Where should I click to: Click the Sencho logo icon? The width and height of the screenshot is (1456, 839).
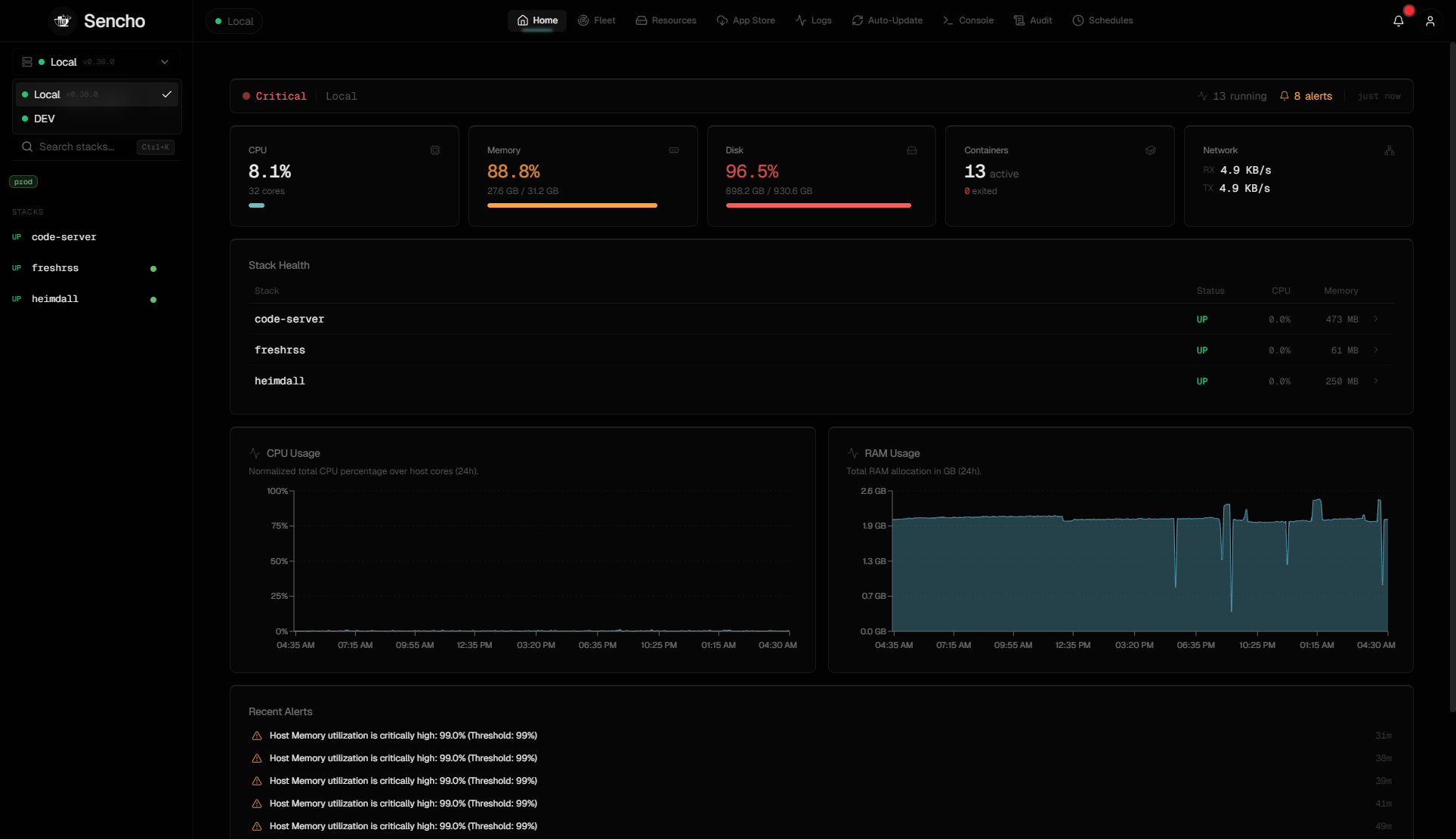pyautogui.click(x=63, y=20)
